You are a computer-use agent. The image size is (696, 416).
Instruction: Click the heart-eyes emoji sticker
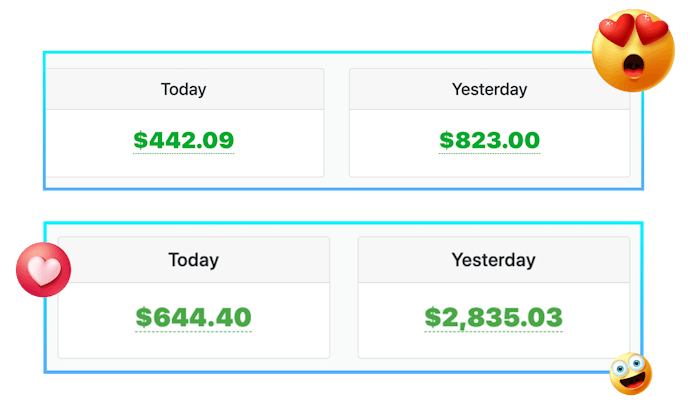[x=636, y=52]
